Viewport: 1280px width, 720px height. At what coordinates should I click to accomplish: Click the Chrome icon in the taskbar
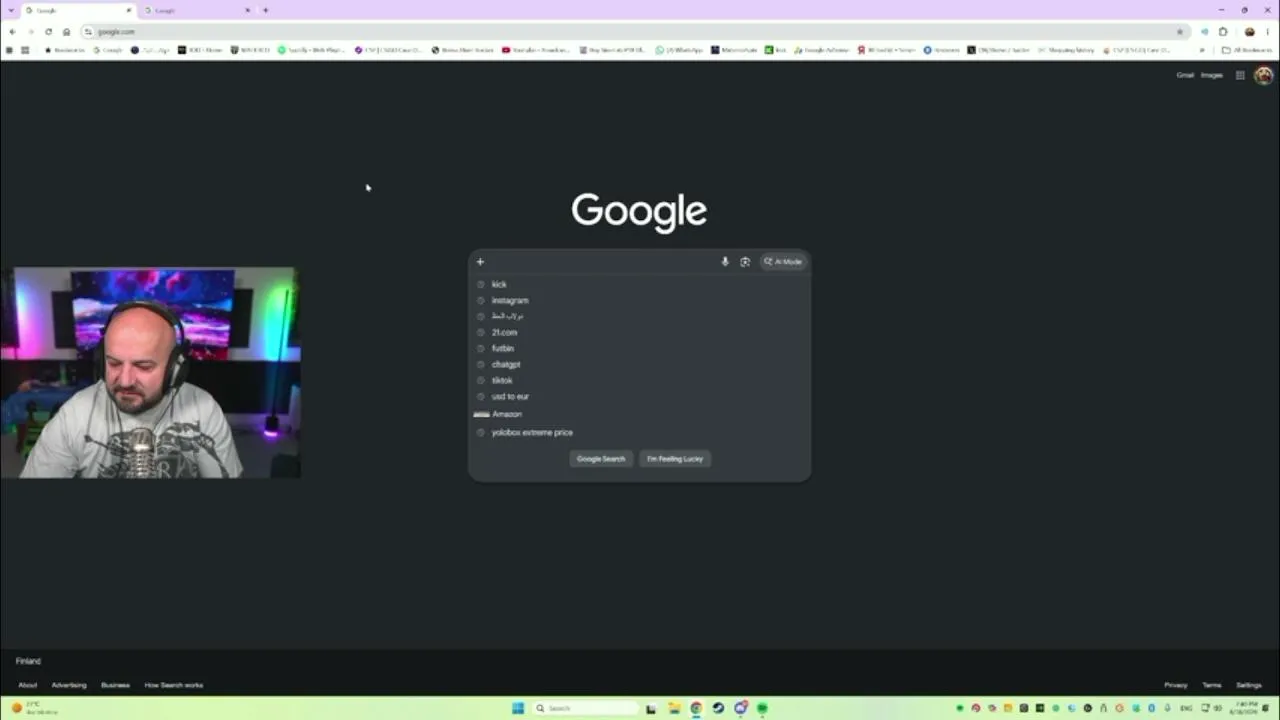click(x=696, y=708)
